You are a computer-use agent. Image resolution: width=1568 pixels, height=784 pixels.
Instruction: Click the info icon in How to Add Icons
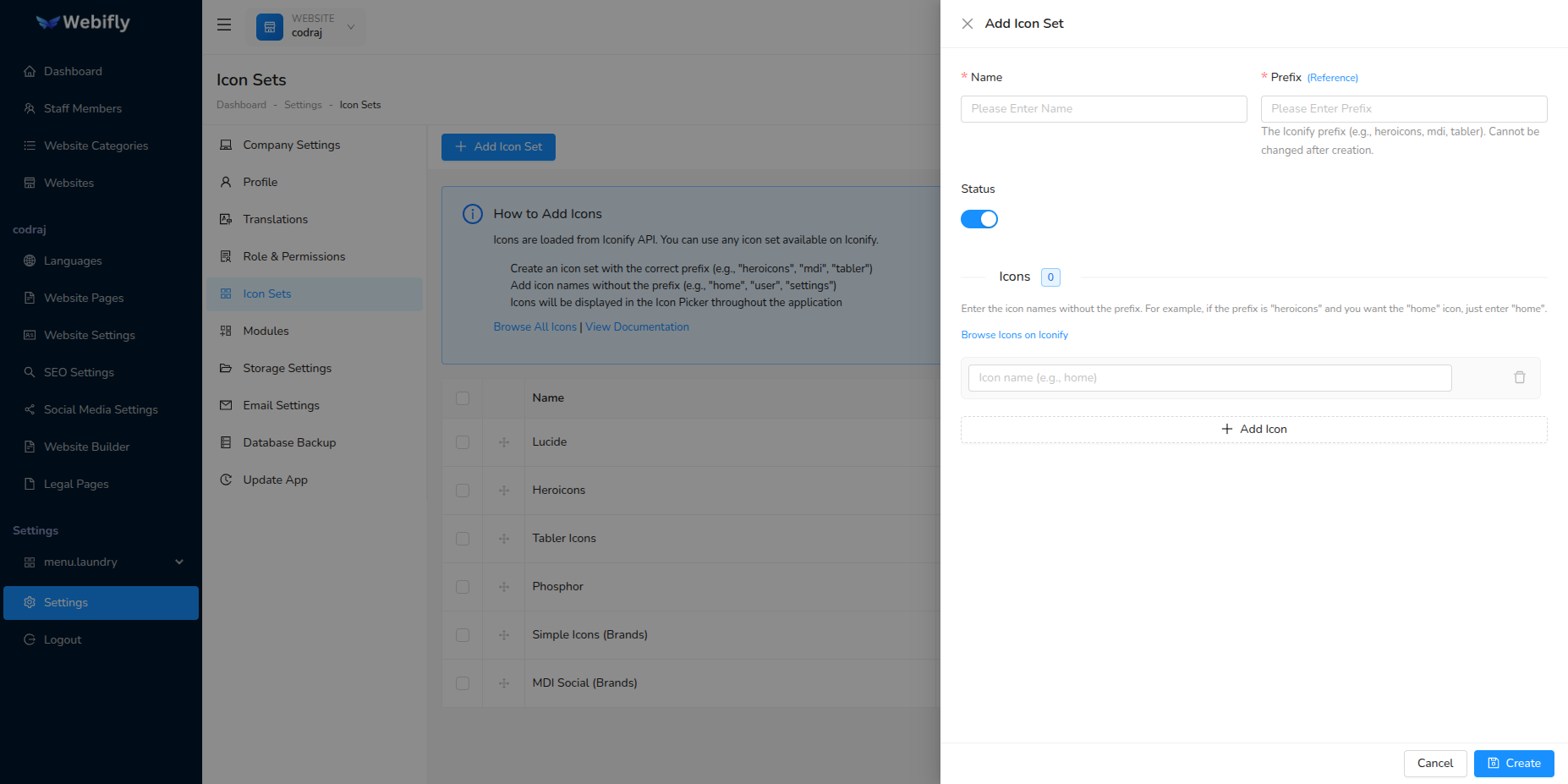point(472,214)
